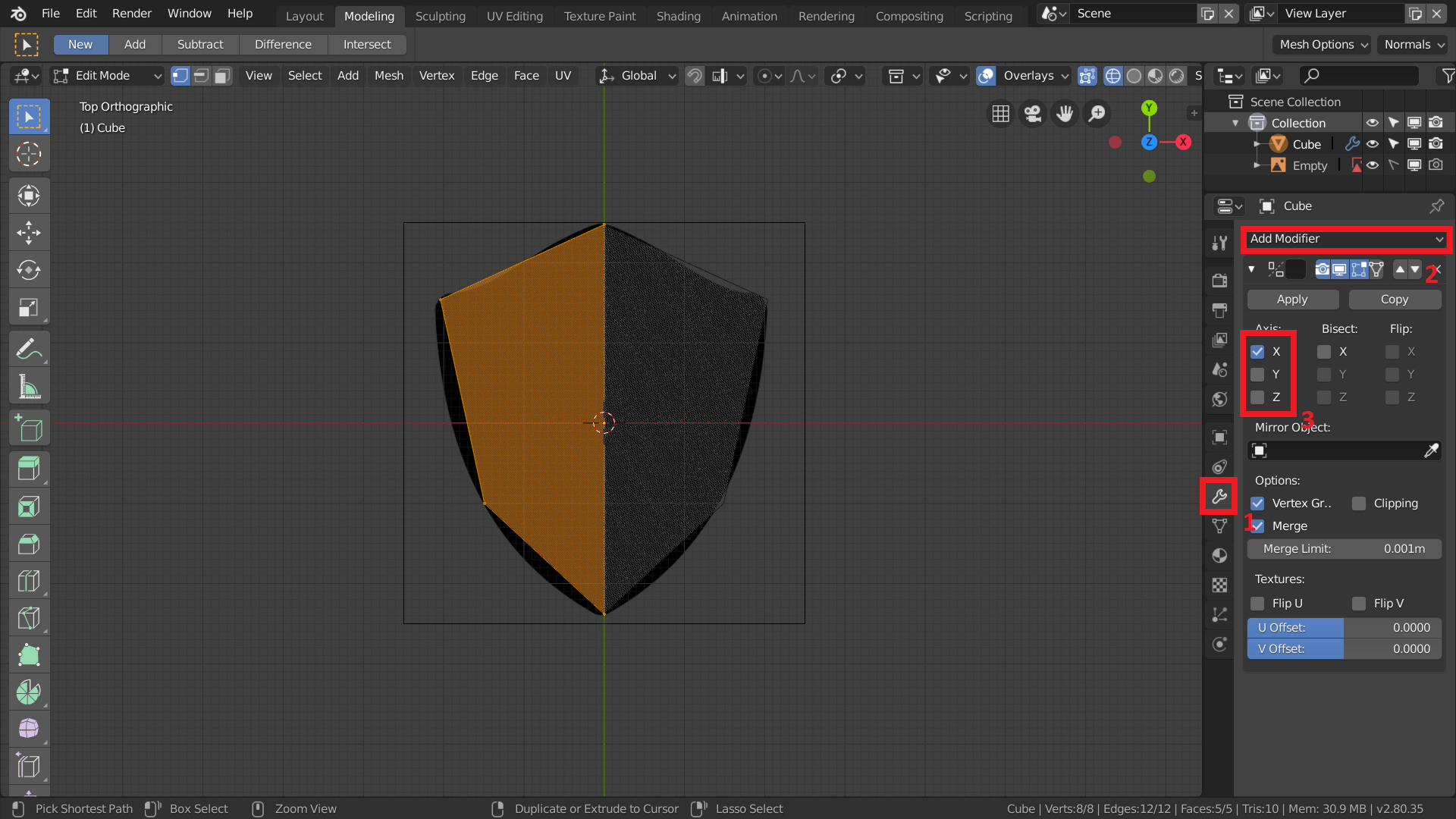Select the Annotate tool
The image size is (1456, 819).
coord(29,349)
